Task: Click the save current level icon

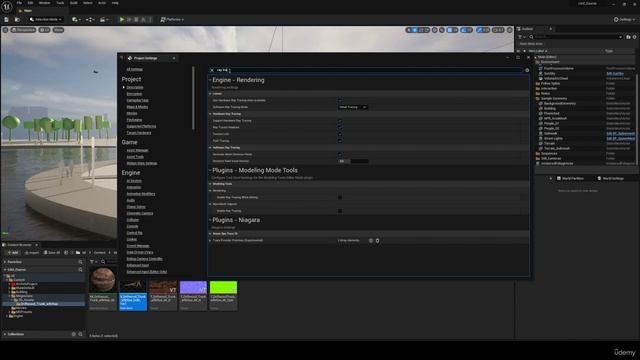Action: tap(7, 20)
